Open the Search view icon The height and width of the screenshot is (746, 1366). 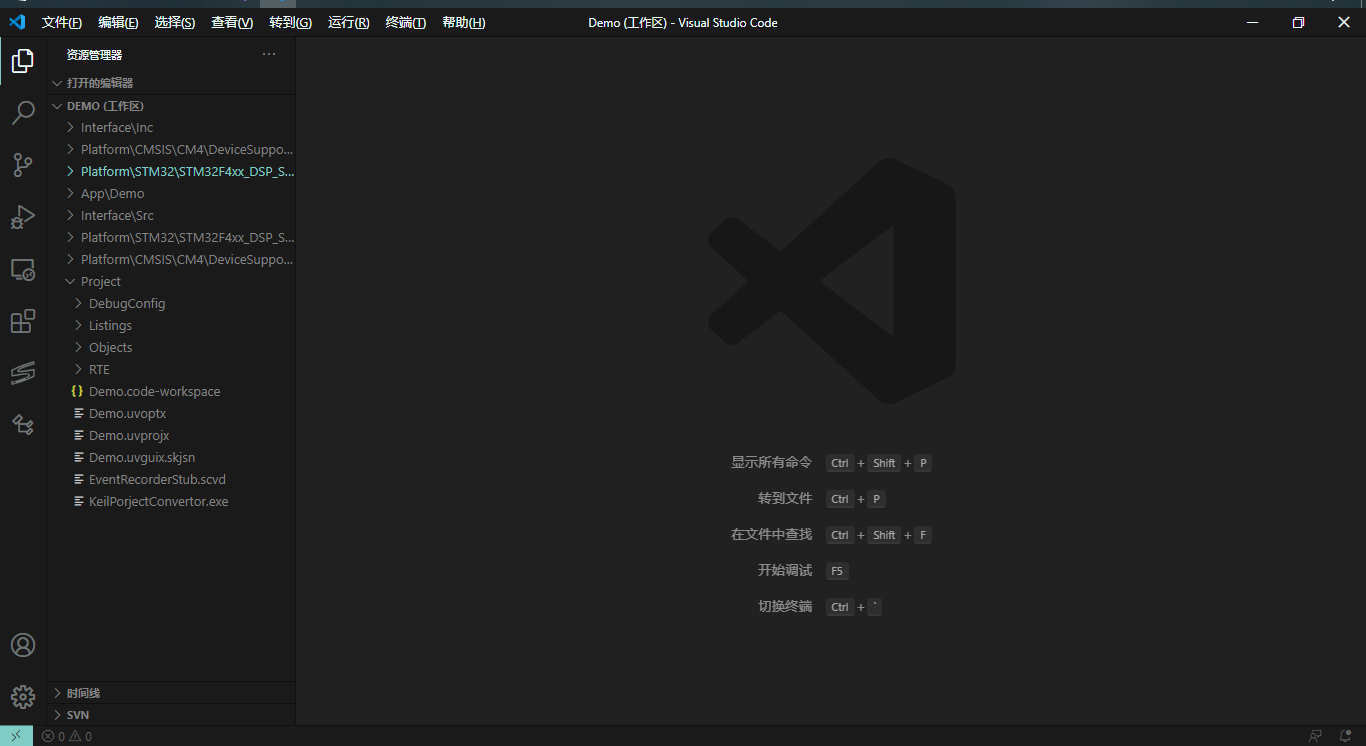(22, 113)
